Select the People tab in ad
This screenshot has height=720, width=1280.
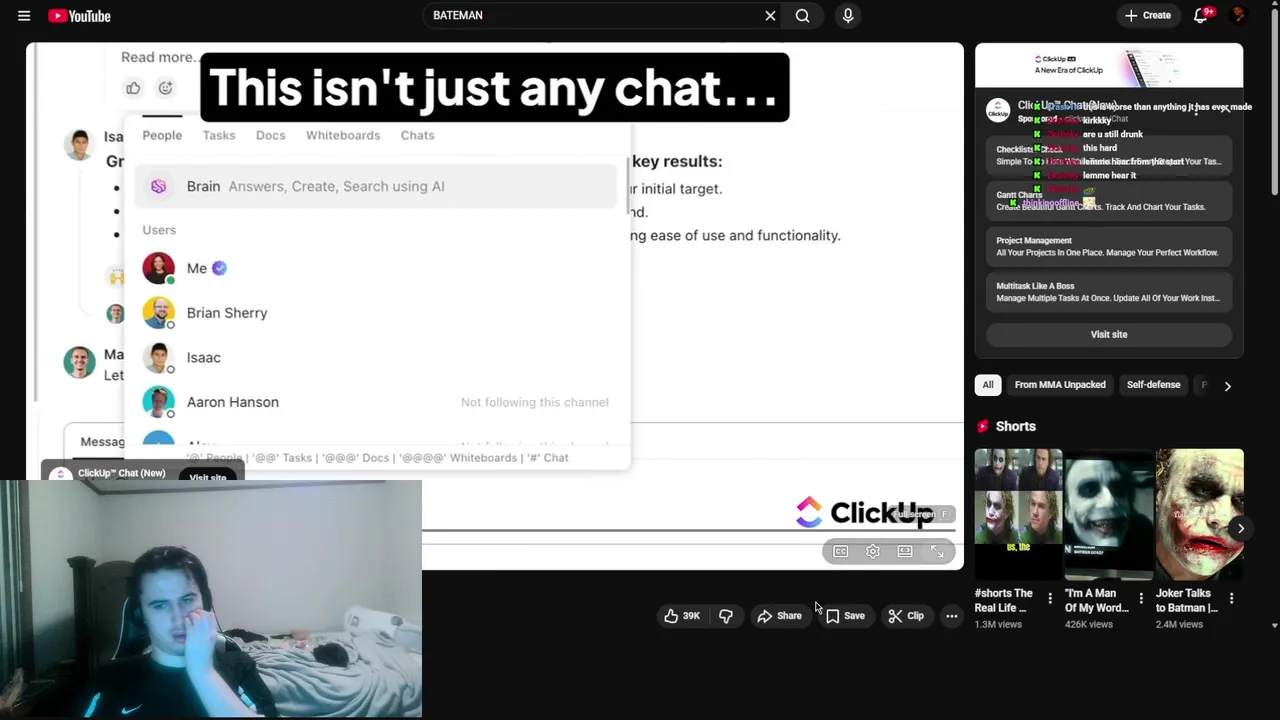tap(162, 135)
